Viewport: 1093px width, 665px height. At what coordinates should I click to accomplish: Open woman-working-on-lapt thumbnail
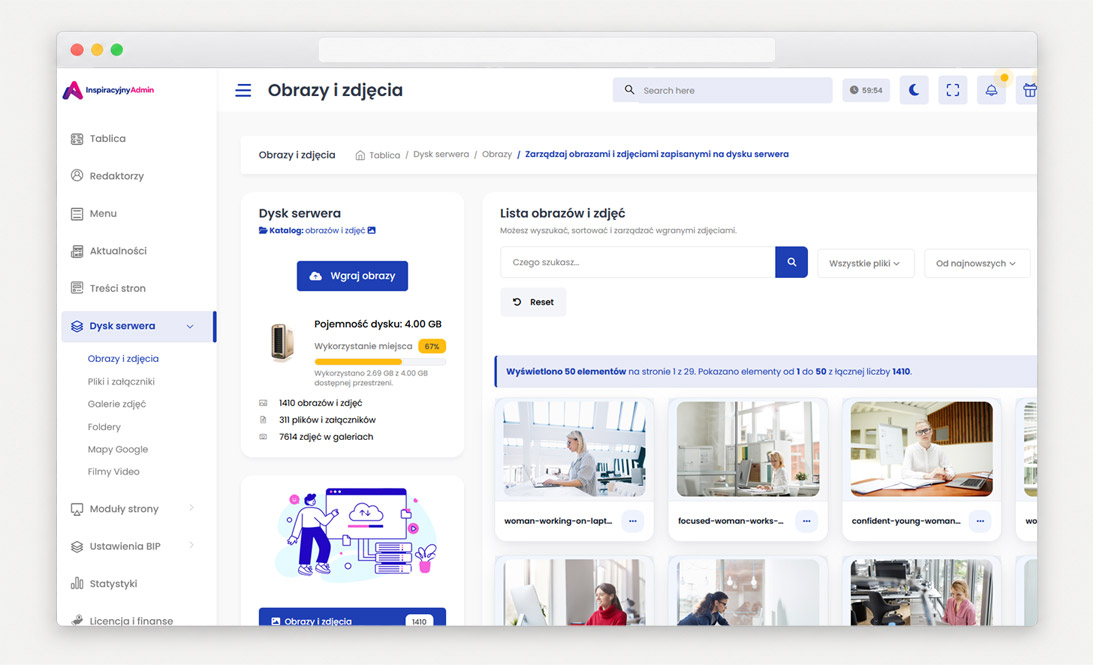(x=574, y=449)
